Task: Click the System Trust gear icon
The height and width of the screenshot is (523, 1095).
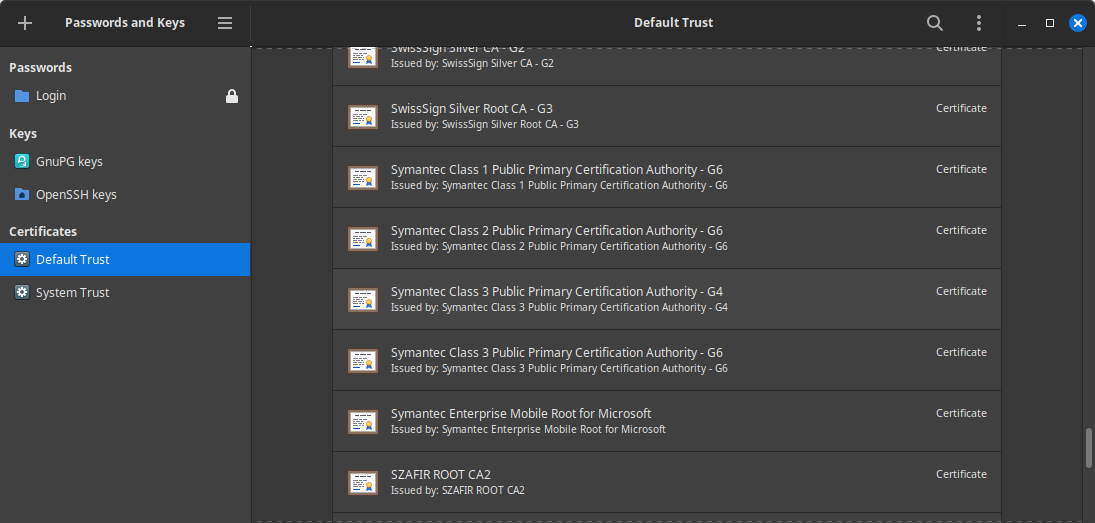Action: tap(22, 292)
